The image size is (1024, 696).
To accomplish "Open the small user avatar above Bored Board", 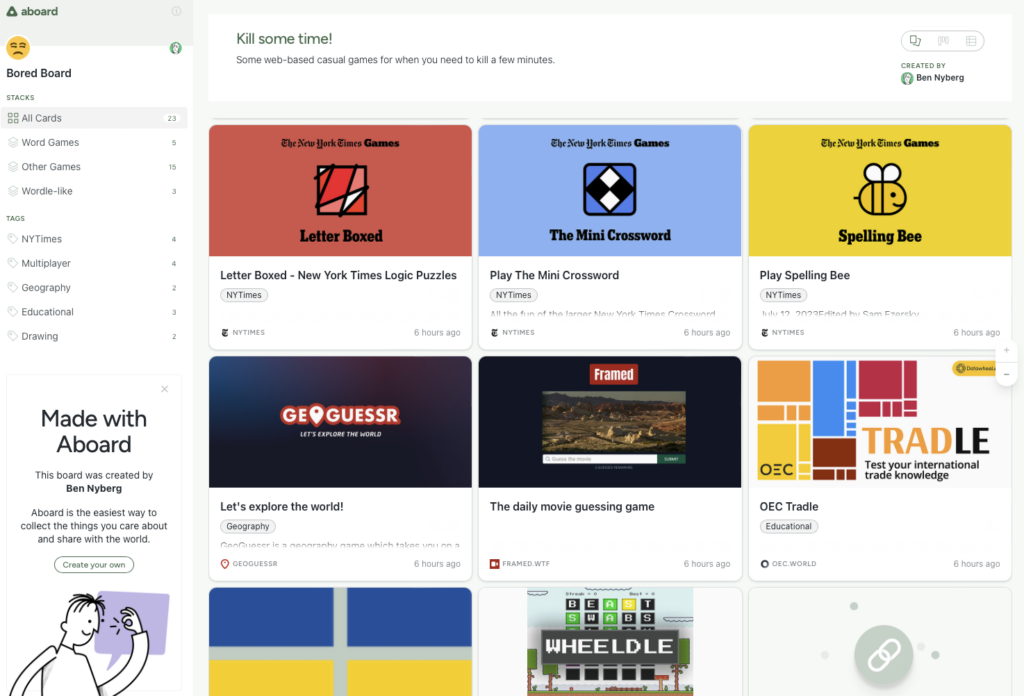I will [176, 48].
